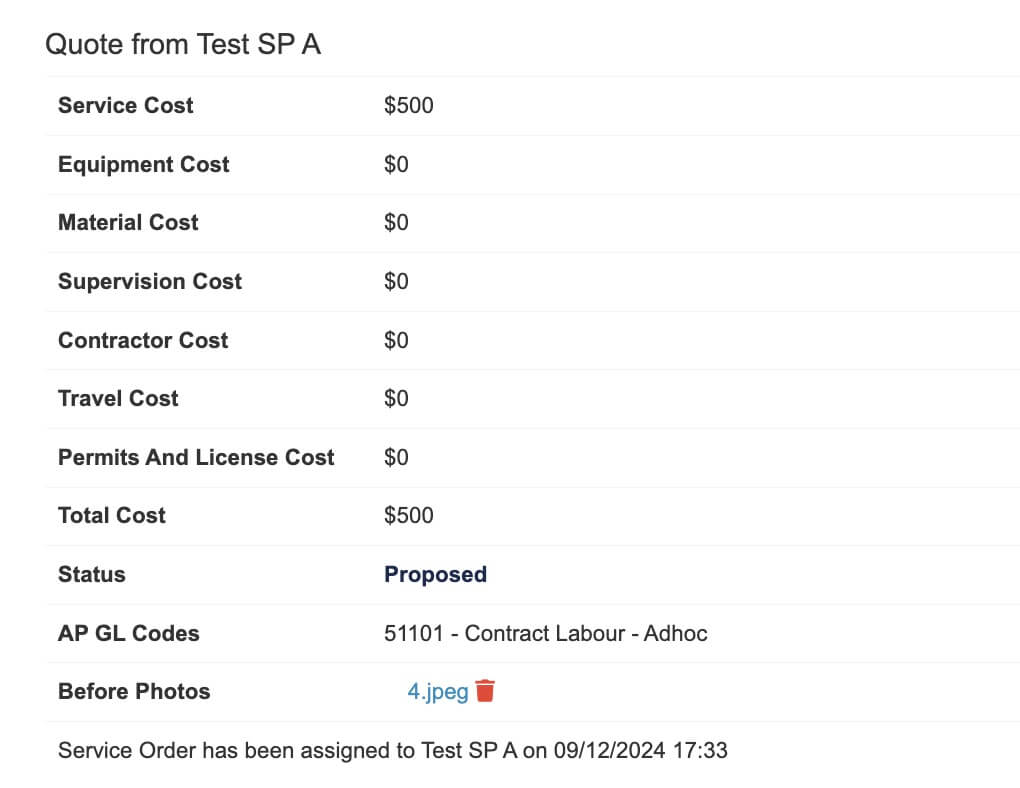Click the Supervision Cost label
The width and height of the screenshot is (1020, 788).
[x=150, y=281]
